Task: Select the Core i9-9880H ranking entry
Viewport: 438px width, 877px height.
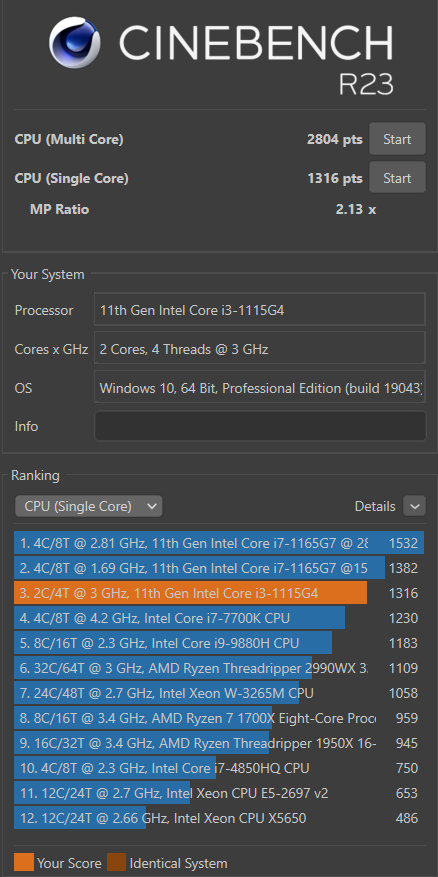Action: coord(219,643)
